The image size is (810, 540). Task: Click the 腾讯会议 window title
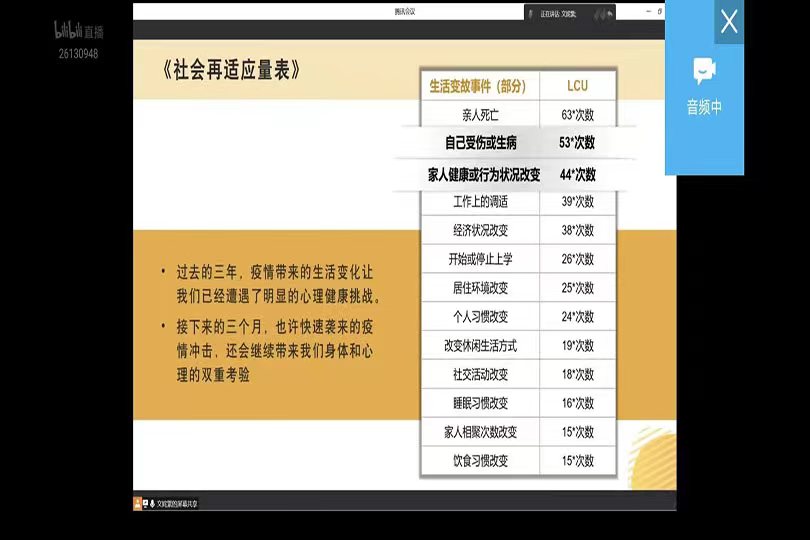[405, 12]
